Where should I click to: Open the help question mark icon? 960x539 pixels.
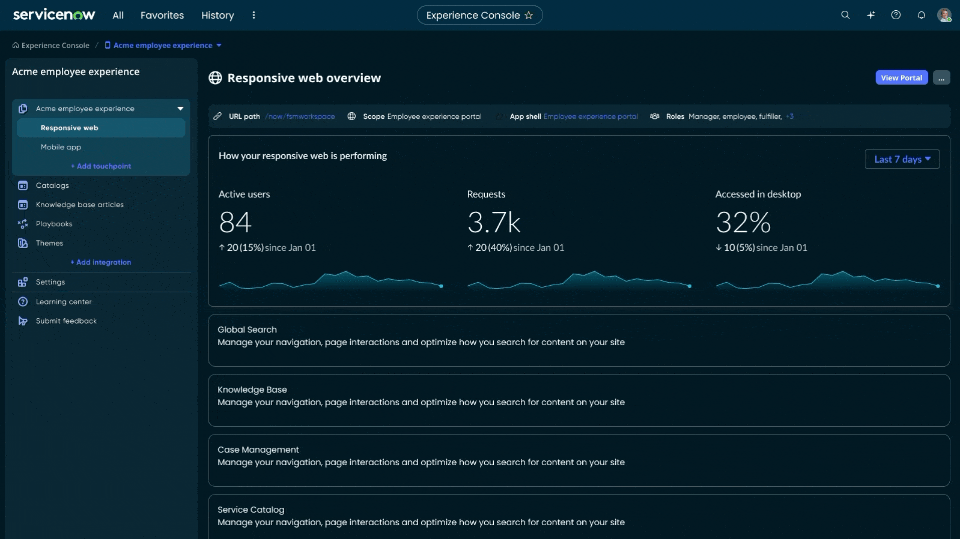pos(896,15)
